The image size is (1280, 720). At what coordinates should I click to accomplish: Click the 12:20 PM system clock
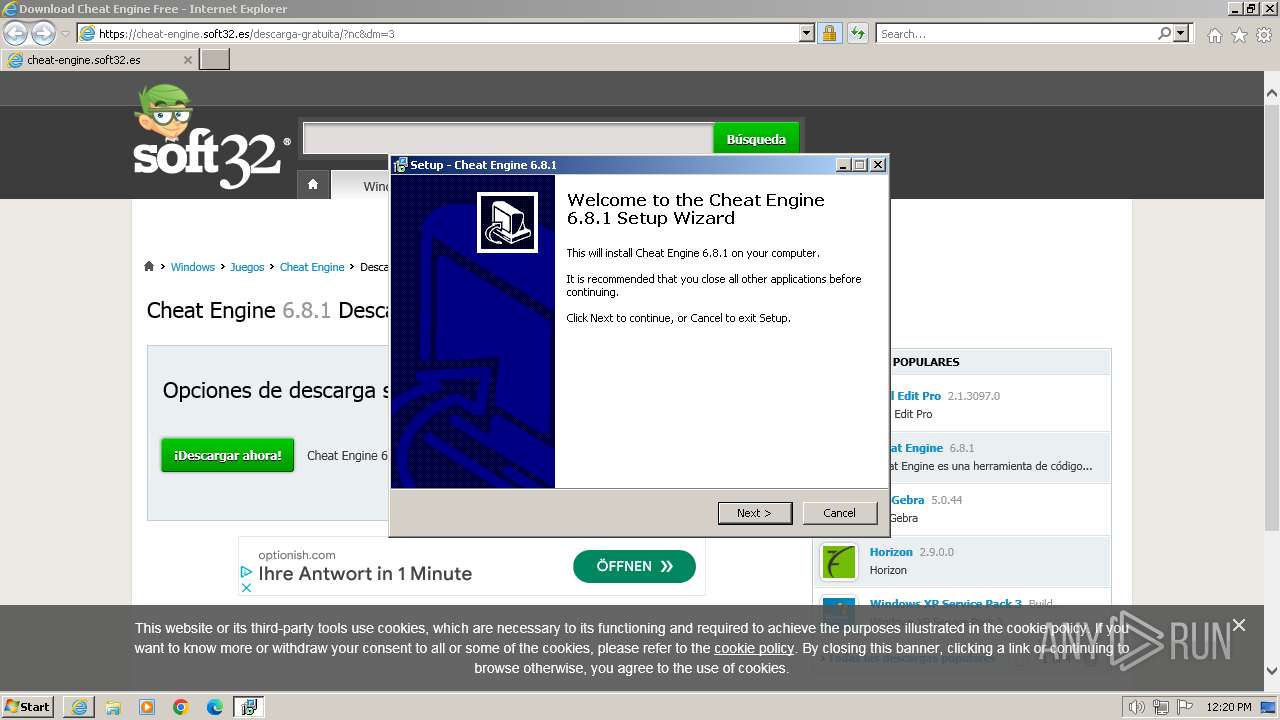point(1229,707)
